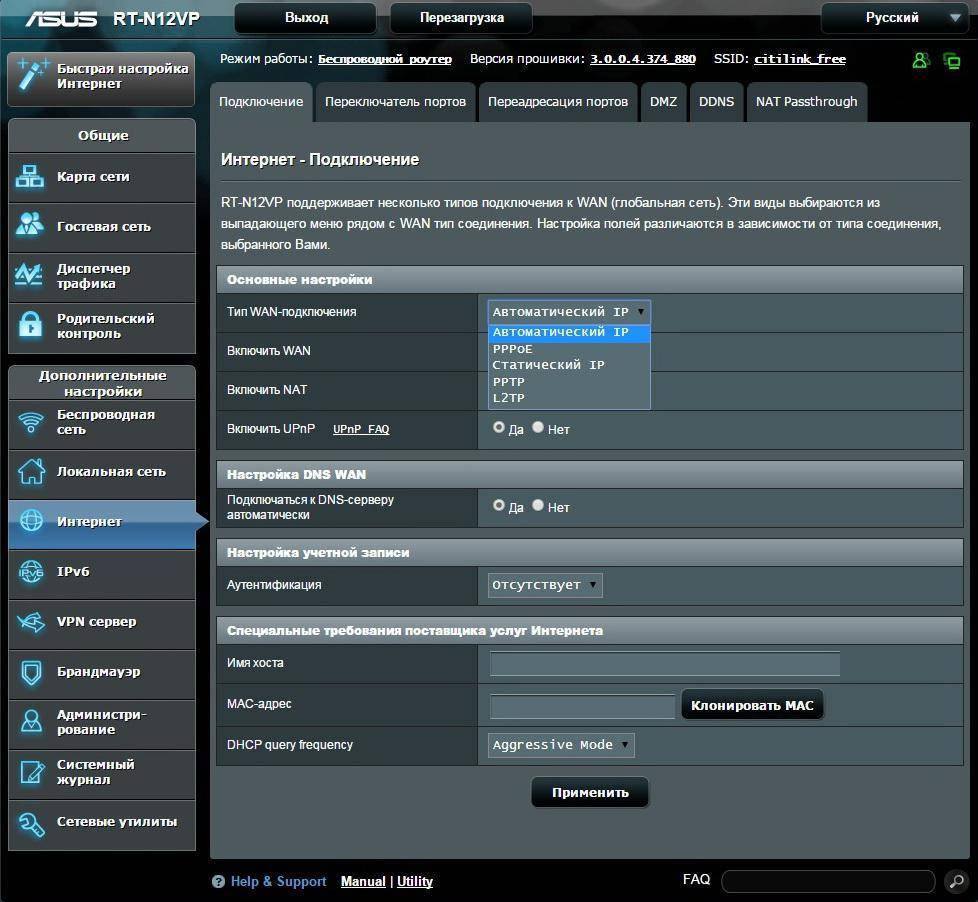Viewport: 978px width, 902px height.
Task: Click the Клонировать MAC button
Action: pos(752,706)
